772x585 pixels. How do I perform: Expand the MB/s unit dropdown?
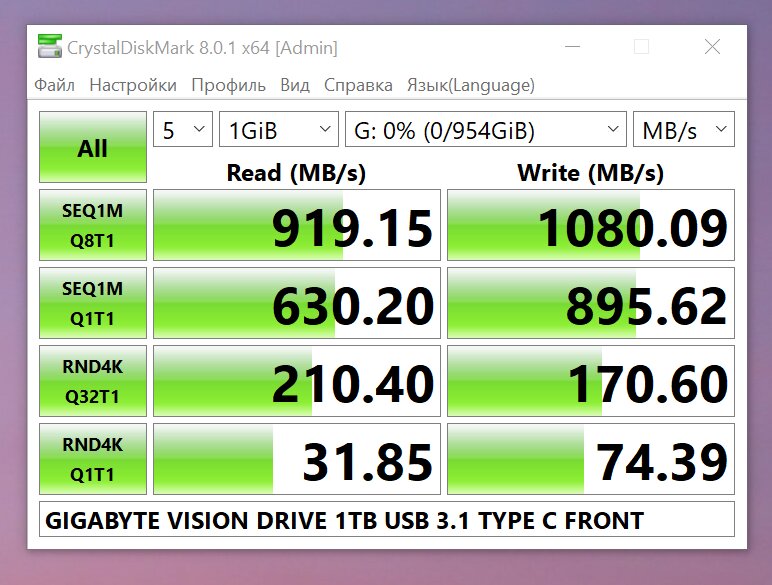coord(683,130)
